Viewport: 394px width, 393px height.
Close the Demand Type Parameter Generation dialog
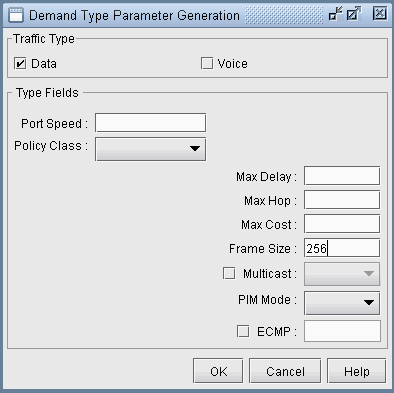coord(380,14)
